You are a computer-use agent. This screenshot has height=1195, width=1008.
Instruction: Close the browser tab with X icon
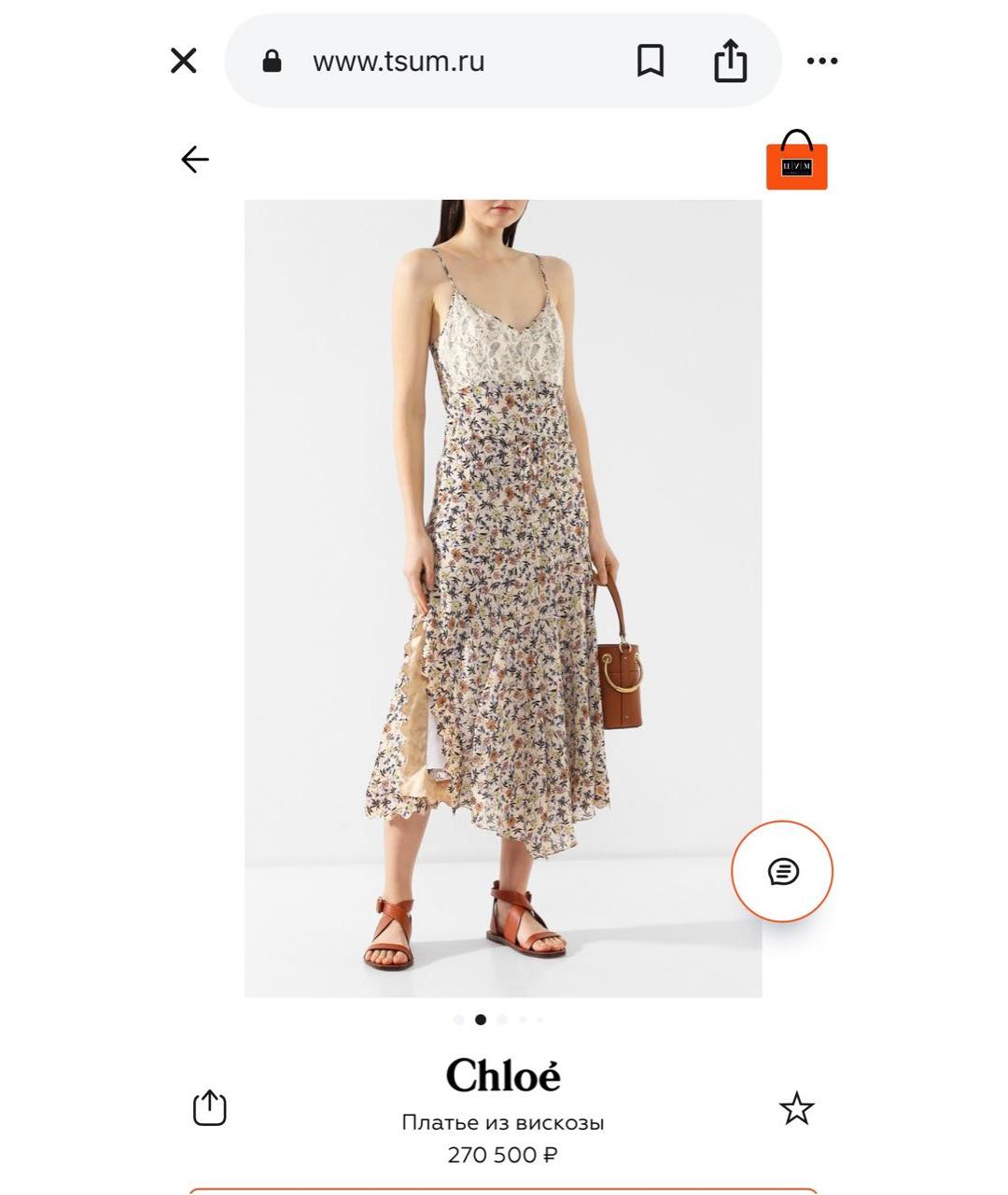tap(184, 62)
